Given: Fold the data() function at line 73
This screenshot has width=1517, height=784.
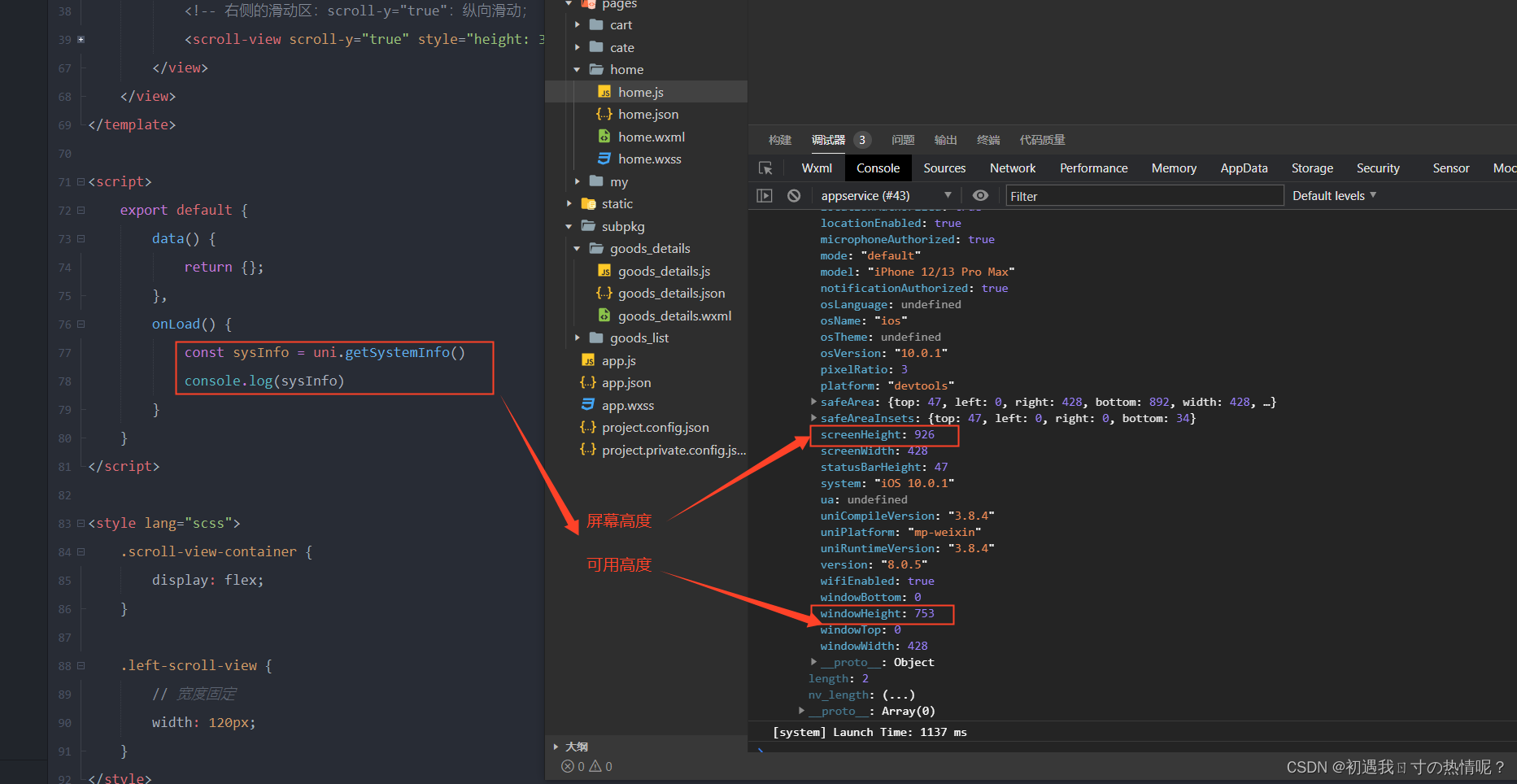Looking at the screenshot, I should coord(81,238).
